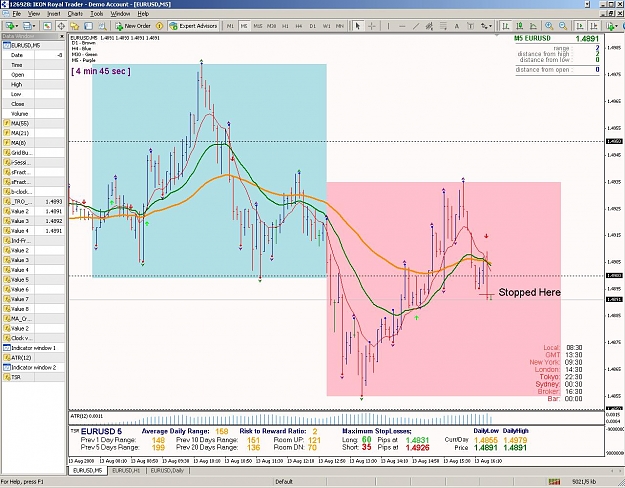Expand the Profiles dropdown arrow
625x488 pixels.
tap(34, 26)
